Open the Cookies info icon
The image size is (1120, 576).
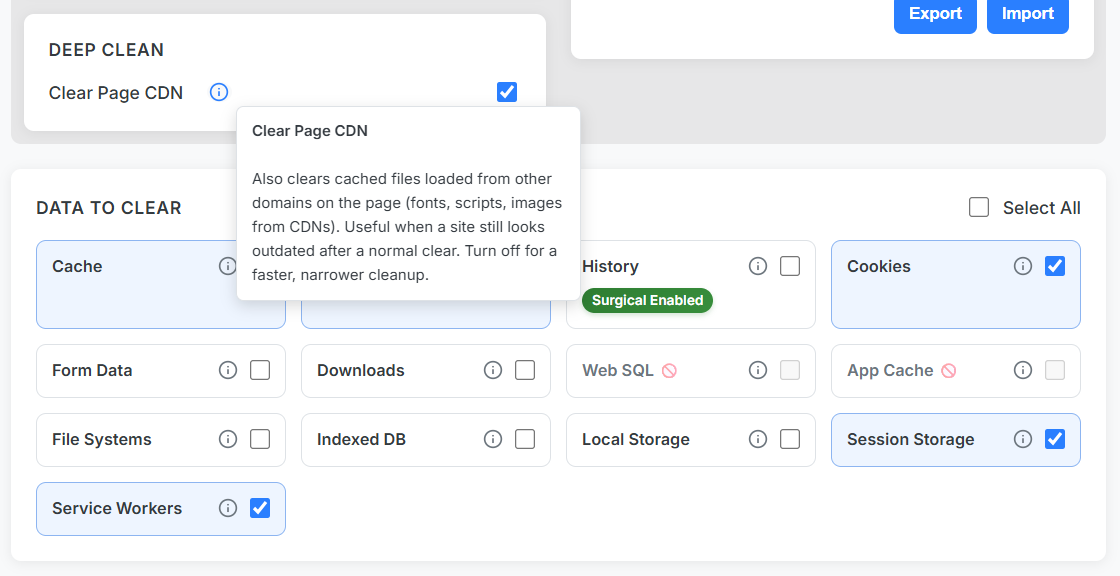[1023, 267]
